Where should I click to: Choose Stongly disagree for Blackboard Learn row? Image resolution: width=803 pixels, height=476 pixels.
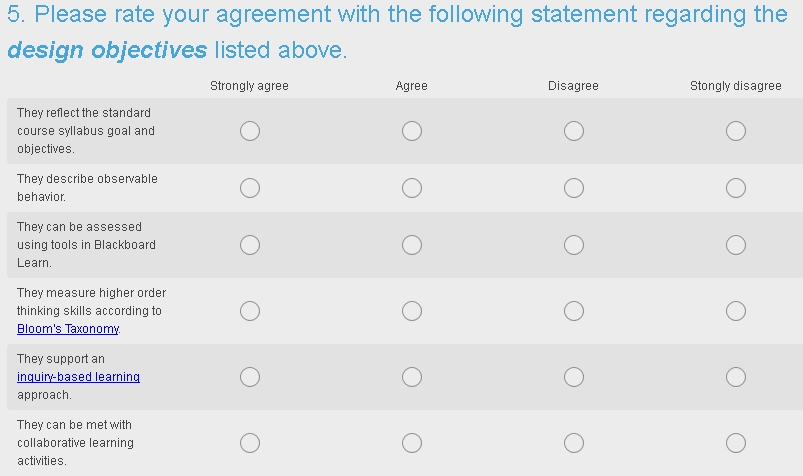[736, 245]
